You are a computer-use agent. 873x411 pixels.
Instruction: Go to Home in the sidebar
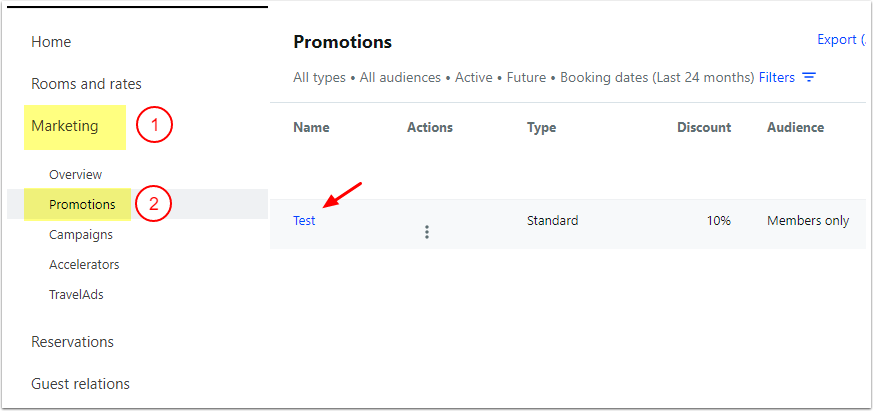pos(51,42)
